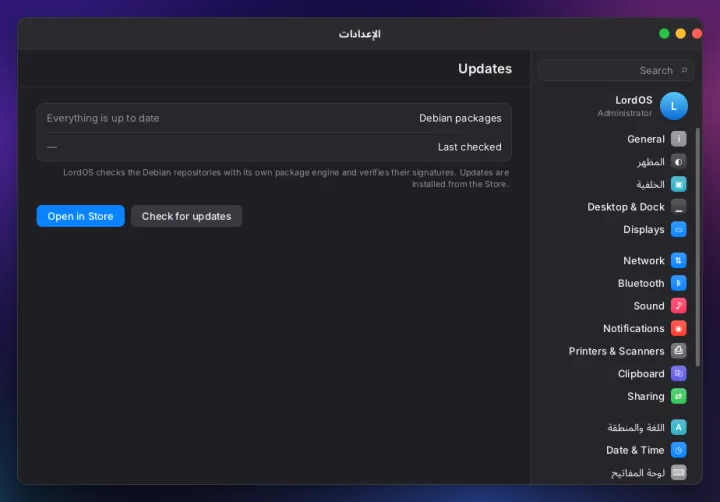Open General settings icon
The height and width of the screenshot is (502, 720).
click(x=678, y=139)
